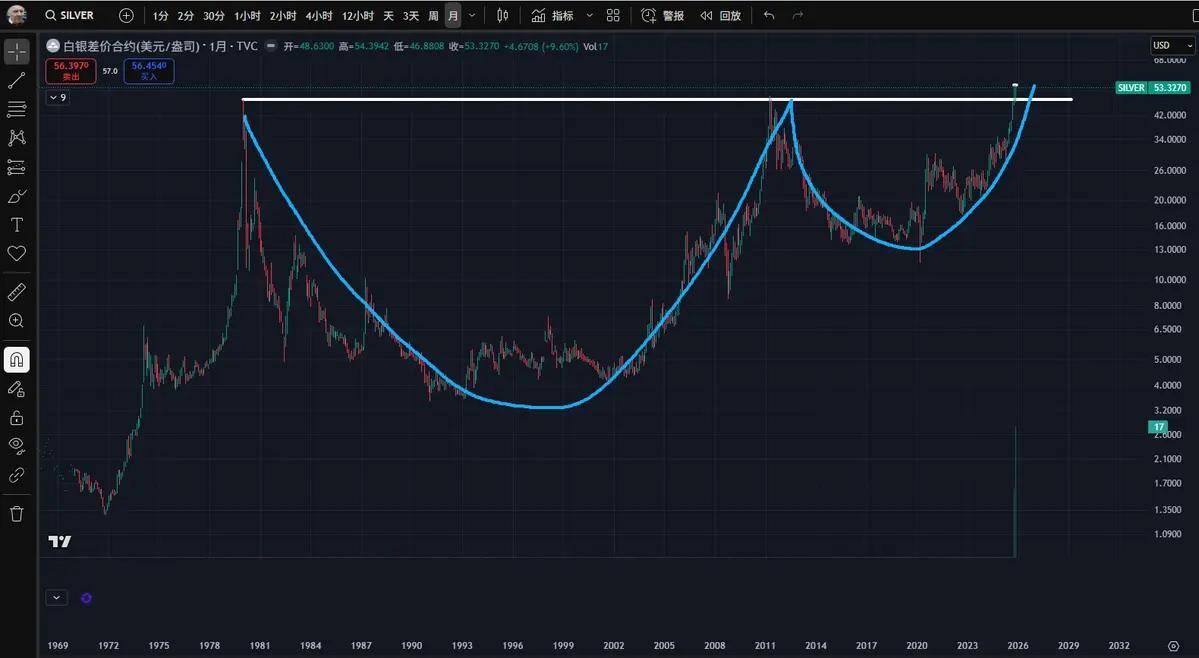This screenshot has height=658, width=1199.
Task: Select the brush drawing tool
Action: (17, 196)
